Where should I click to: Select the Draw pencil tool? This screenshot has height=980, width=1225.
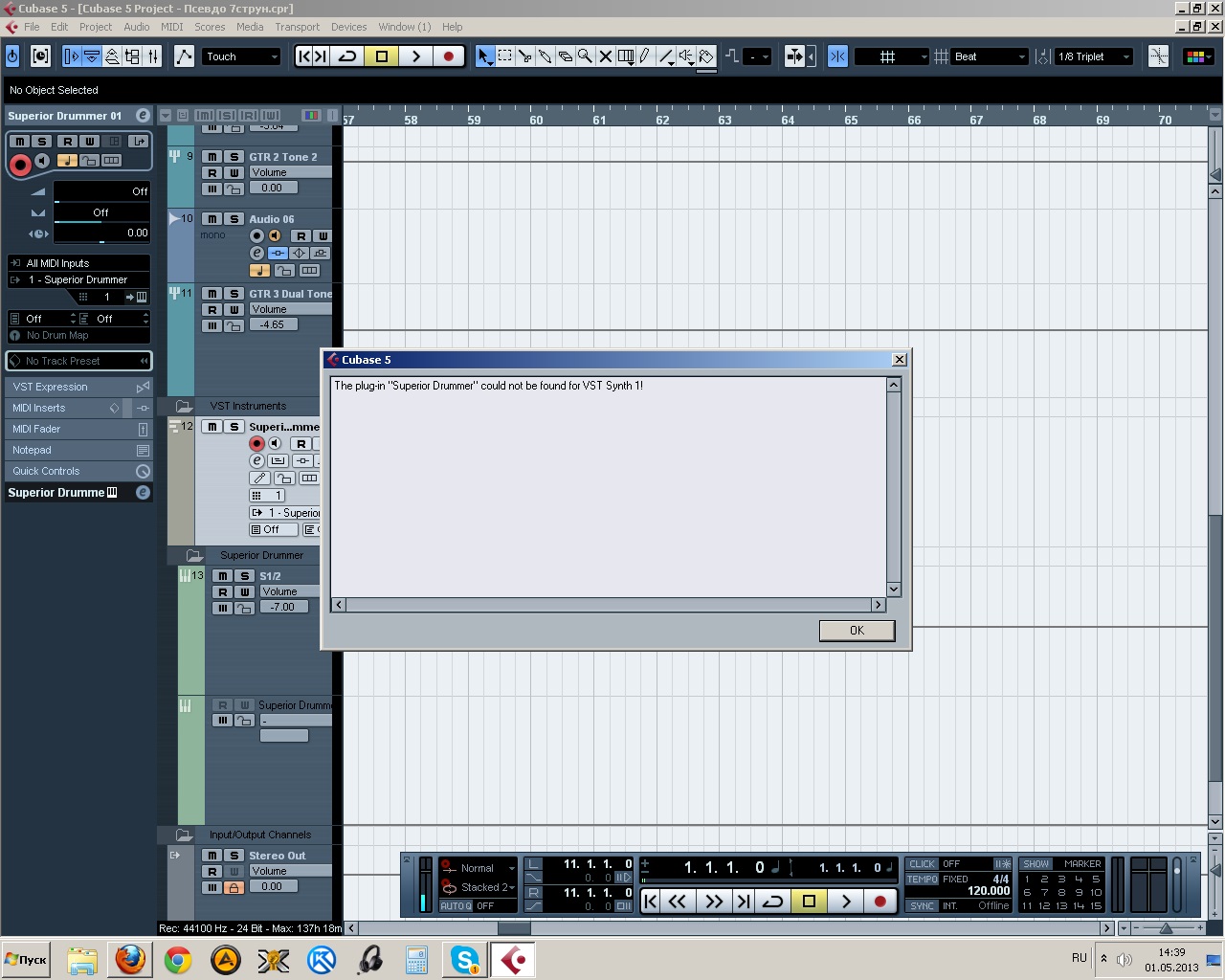tap(646, 56)
